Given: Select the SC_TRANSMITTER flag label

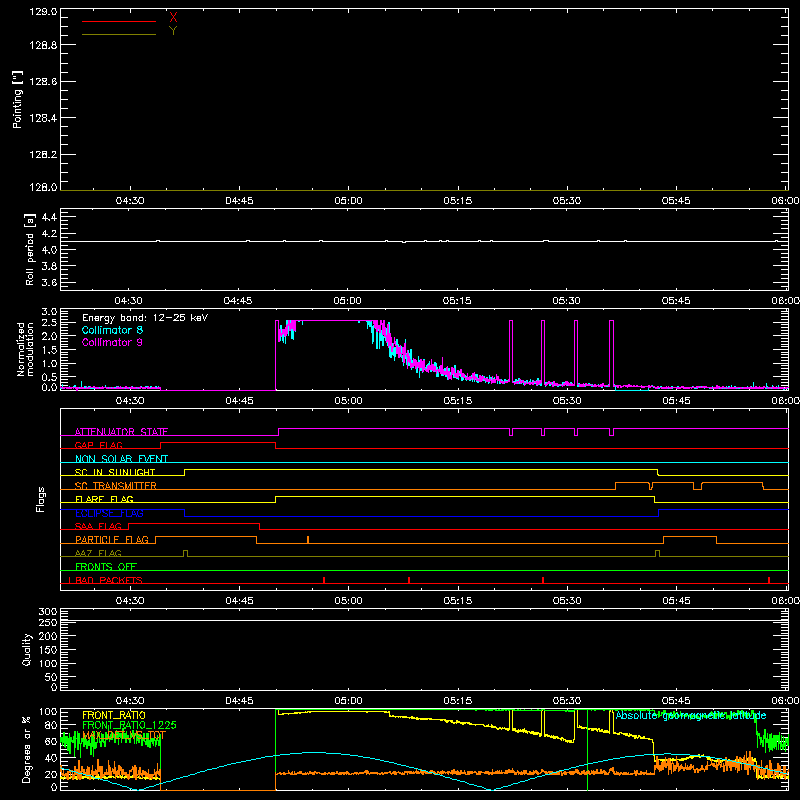Looking at the screenshot, I should pyautogui.click(x=115, y=485).
